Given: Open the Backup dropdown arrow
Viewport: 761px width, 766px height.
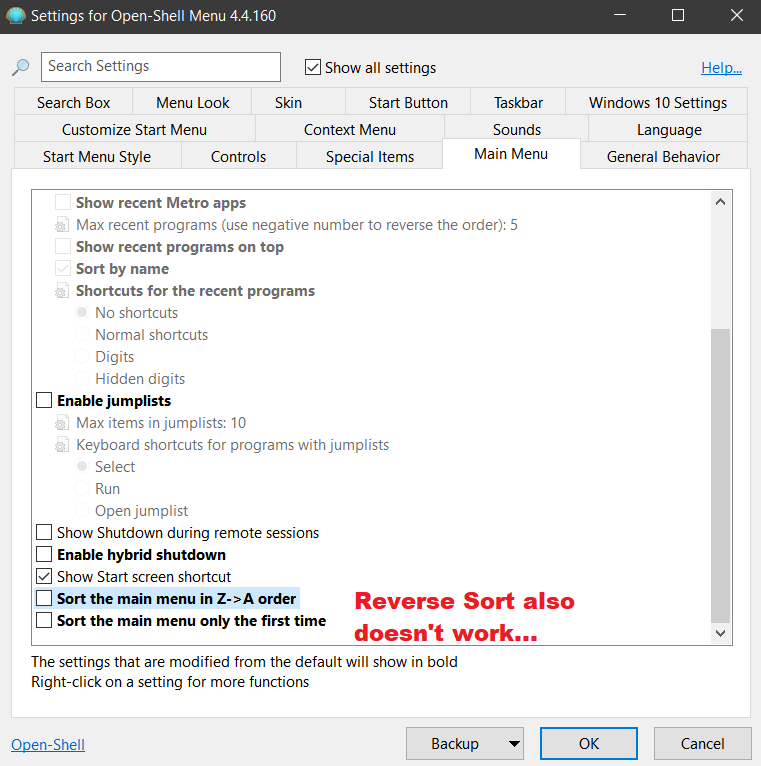Looking at the screenshot, I should 513,744.
